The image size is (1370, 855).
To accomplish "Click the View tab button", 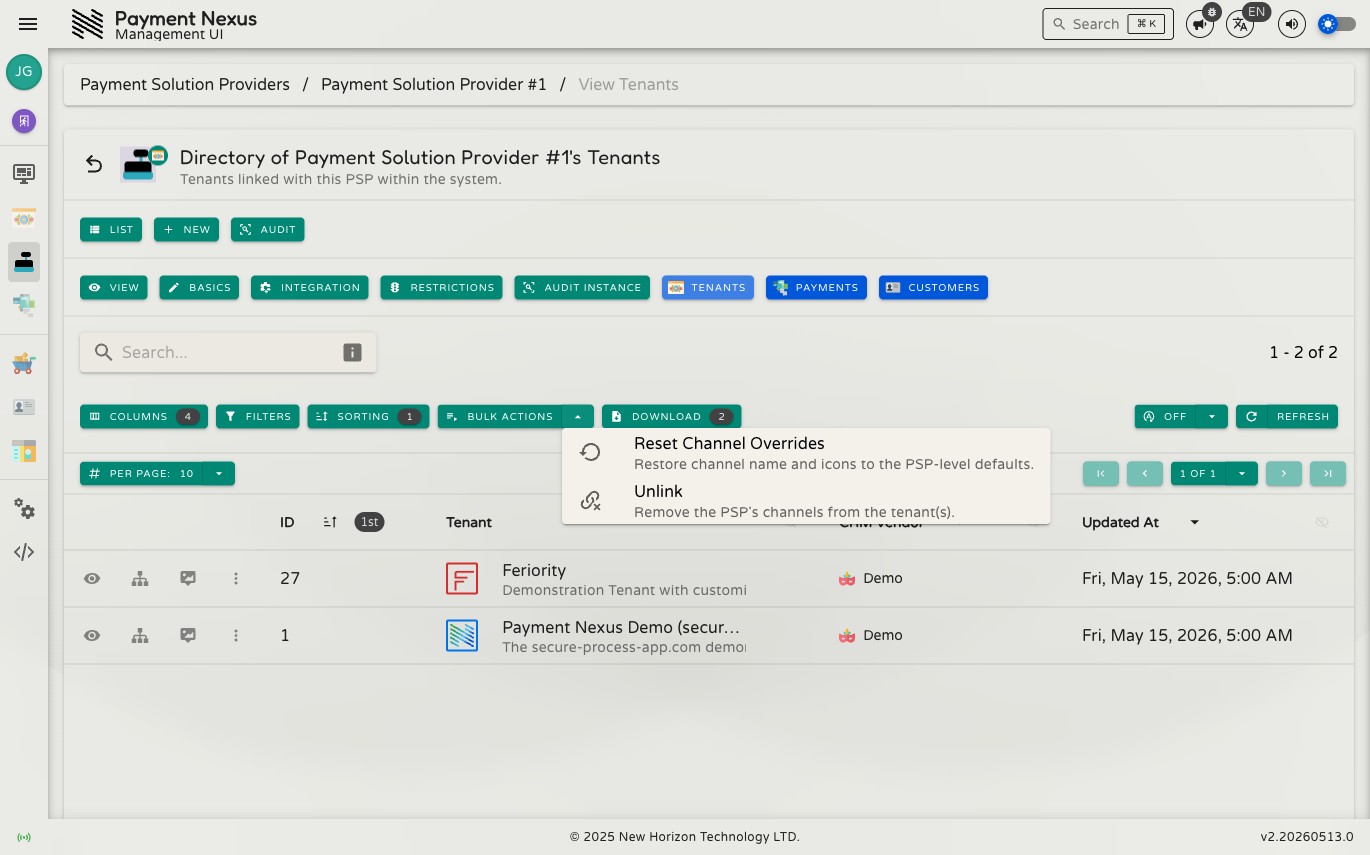I will coord(114,287).
